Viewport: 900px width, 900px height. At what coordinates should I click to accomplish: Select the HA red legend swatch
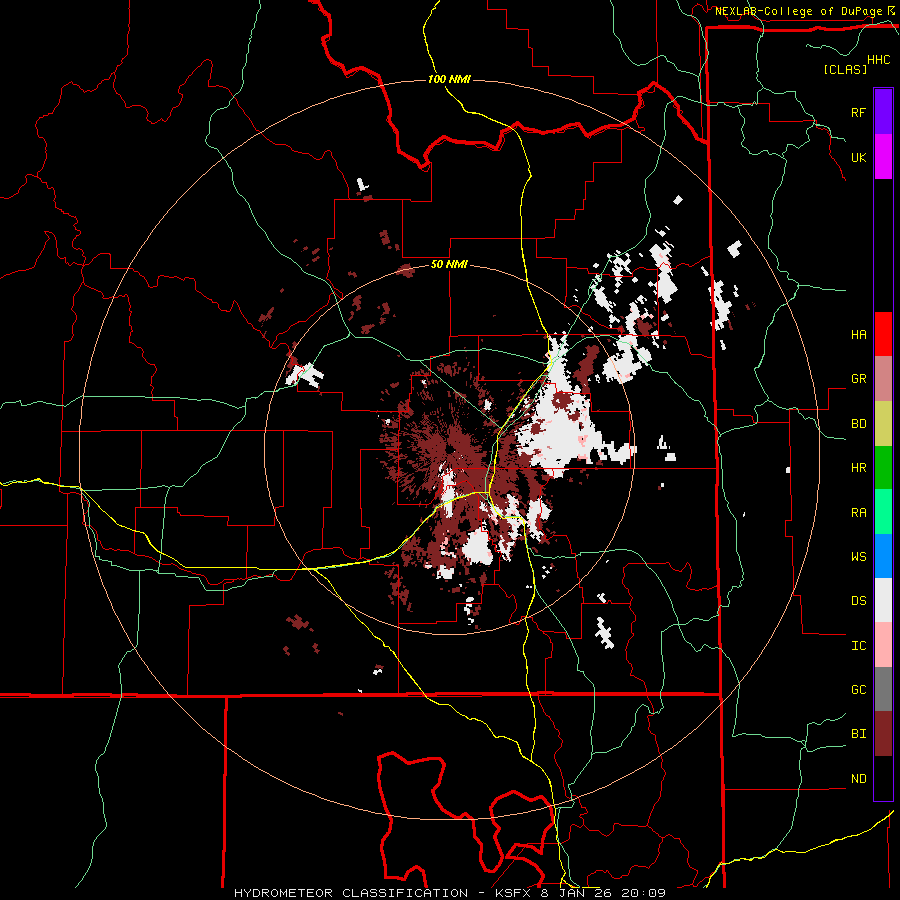pos(883,334)
